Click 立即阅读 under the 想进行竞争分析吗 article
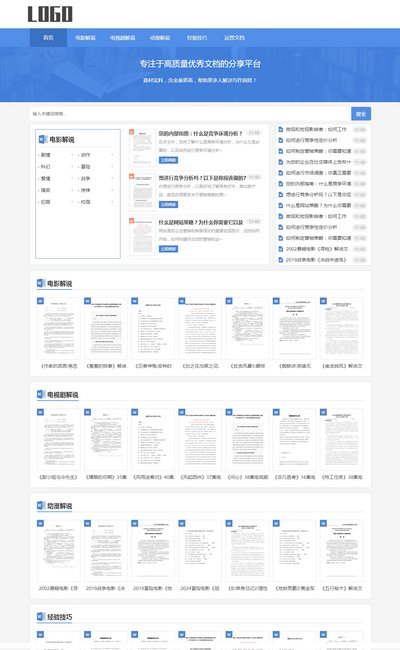 [x=168, y=204]
